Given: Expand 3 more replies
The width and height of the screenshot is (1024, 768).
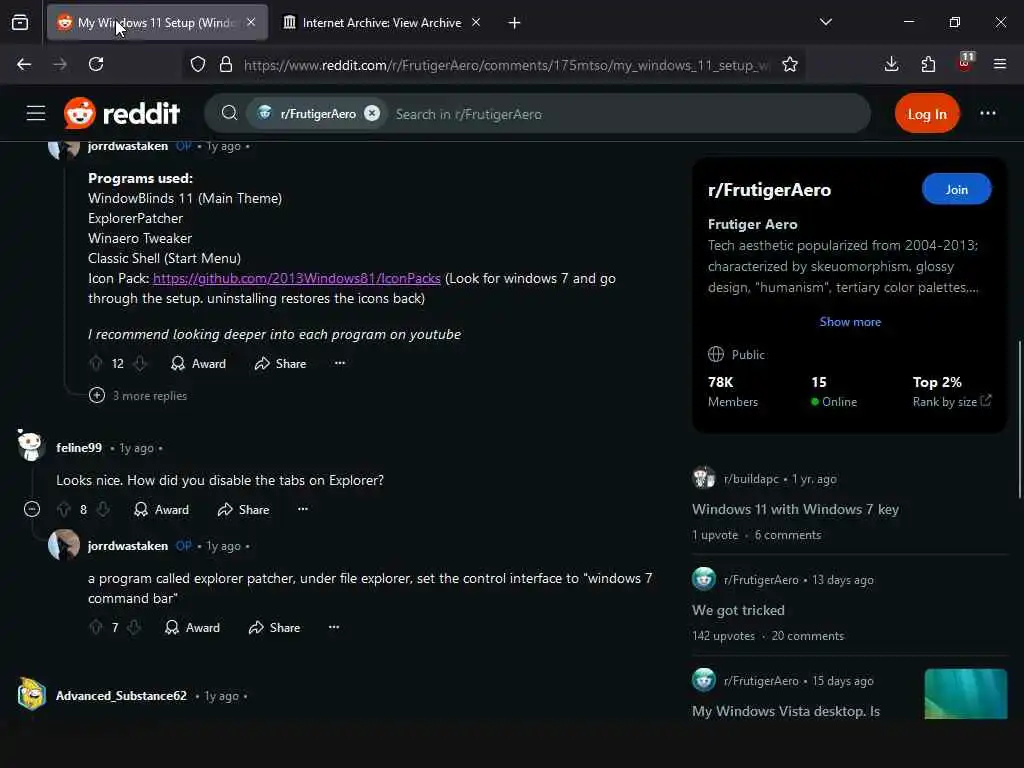Looking at the screenshot, I should click(x=138, y=396).
